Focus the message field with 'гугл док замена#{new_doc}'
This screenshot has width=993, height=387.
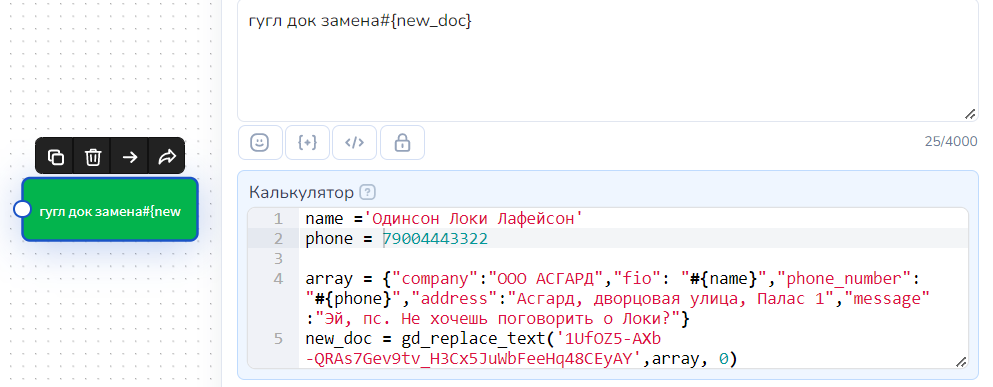coord(608,60)
